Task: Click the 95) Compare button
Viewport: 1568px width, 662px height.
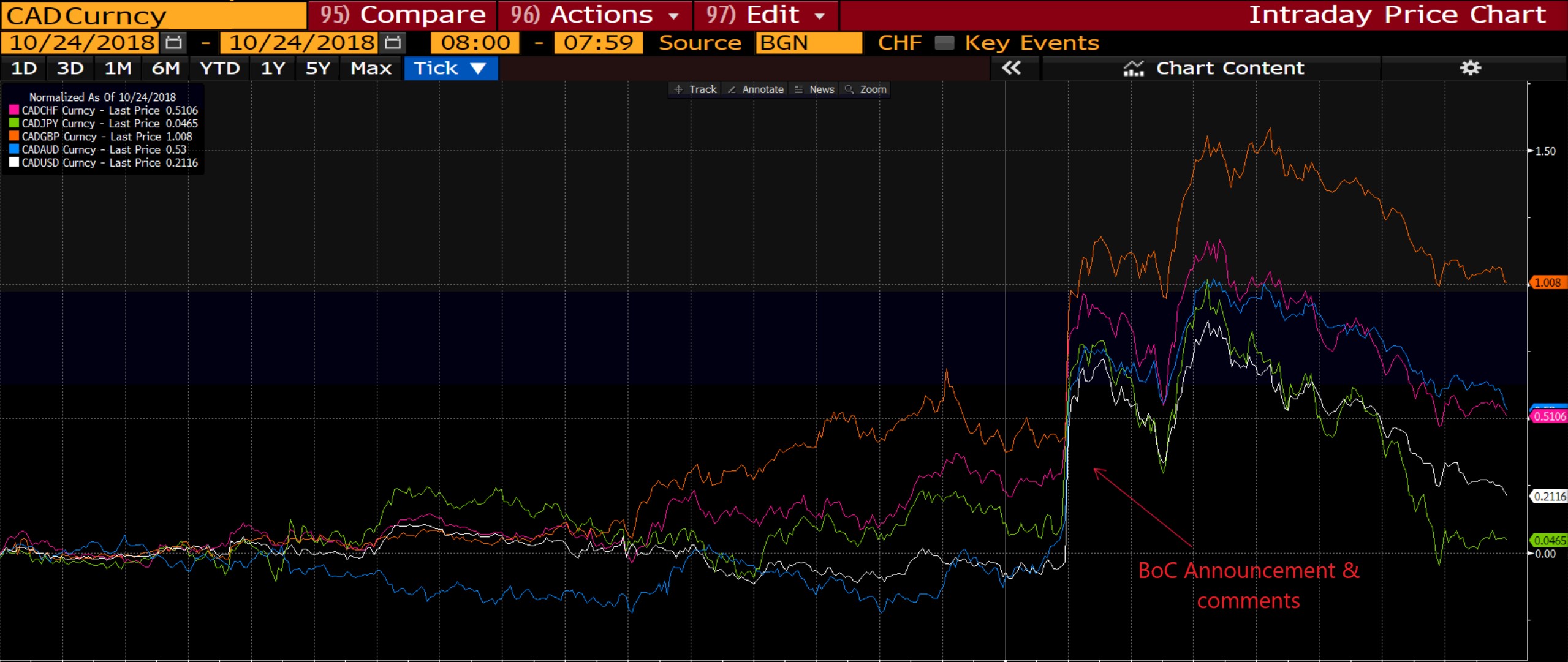Action: click(403, 15)
